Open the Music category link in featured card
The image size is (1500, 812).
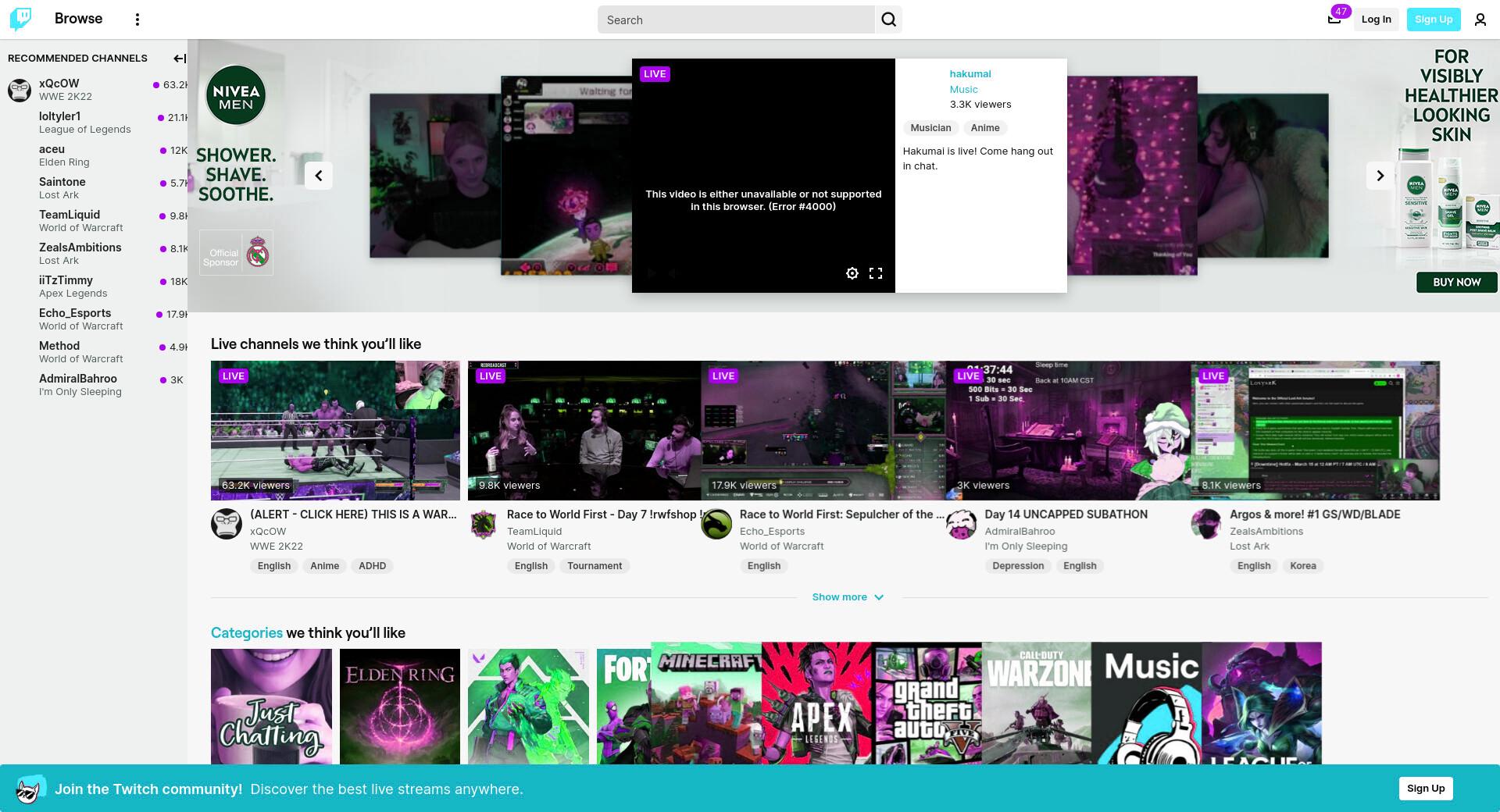click(963, 90)
